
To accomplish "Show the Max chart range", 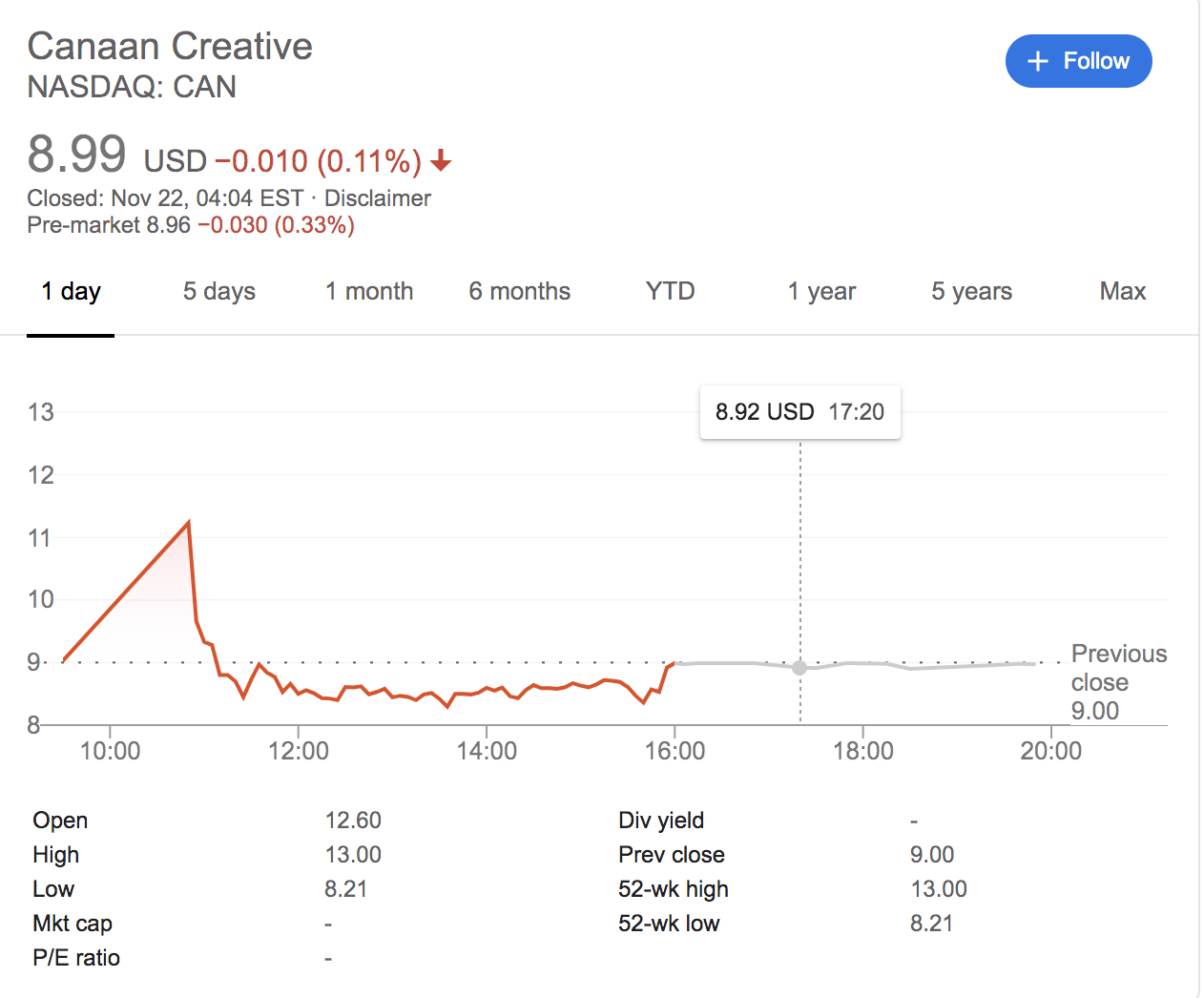I will pos(1122,291).
